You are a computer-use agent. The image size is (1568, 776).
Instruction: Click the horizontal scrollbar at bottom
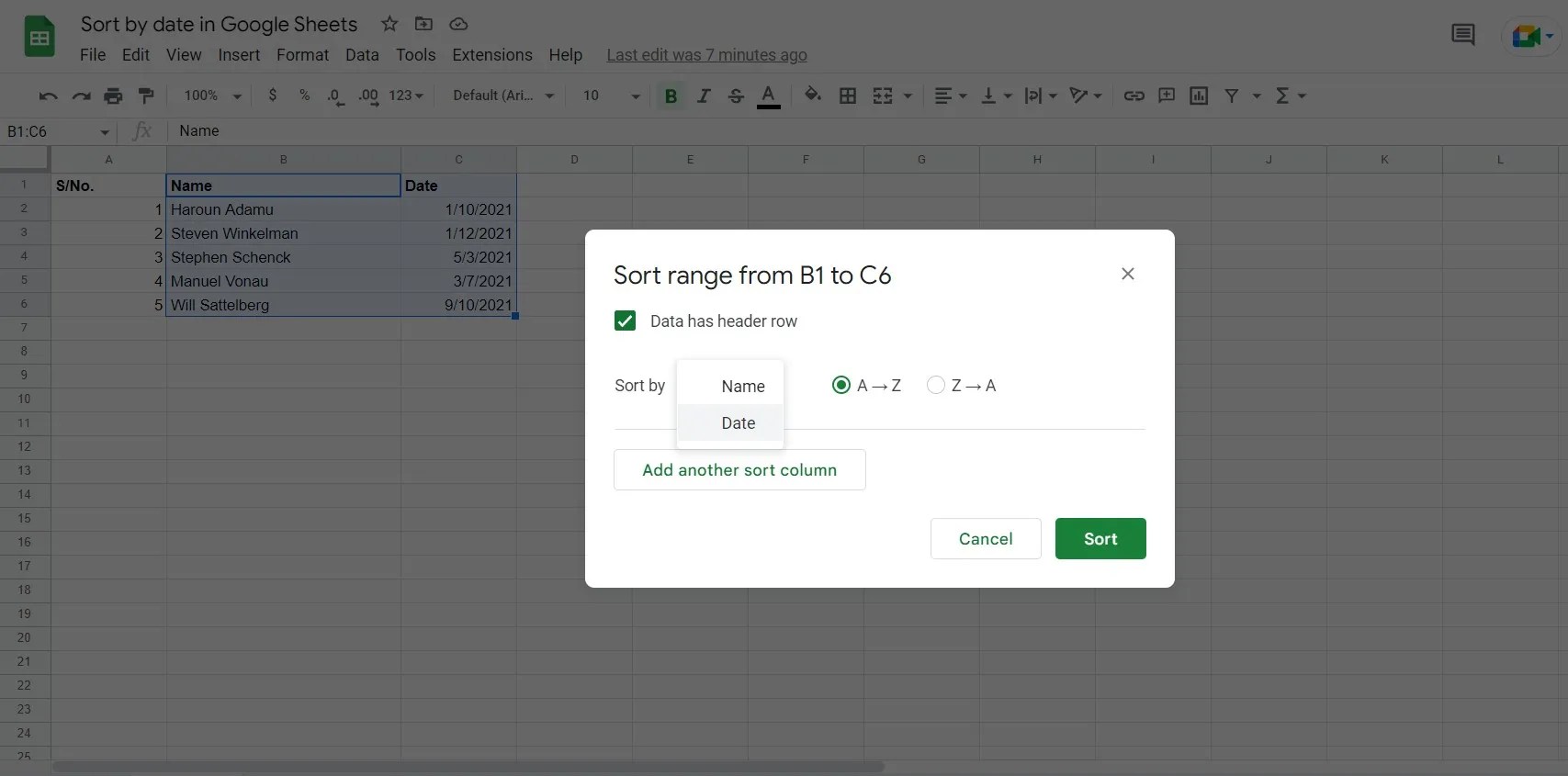(468, 766)
